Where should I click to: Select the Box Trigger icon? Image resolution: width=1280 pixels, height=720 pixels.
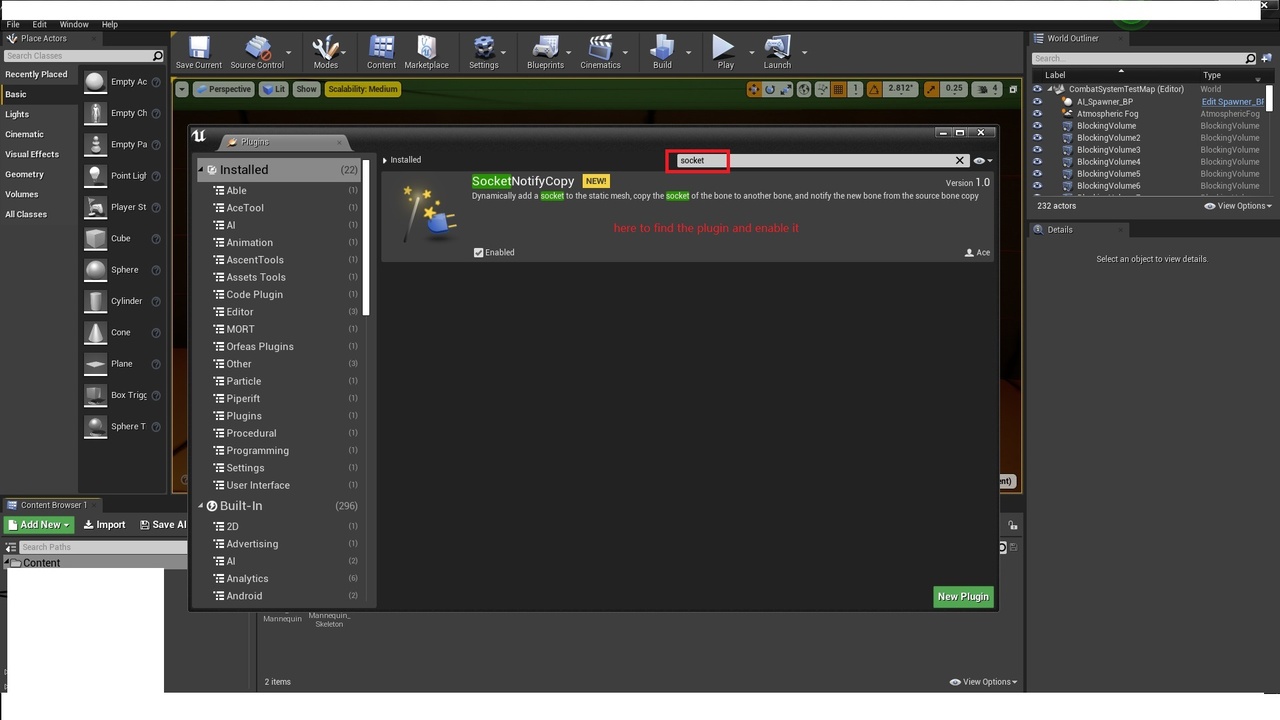[95, 395]
